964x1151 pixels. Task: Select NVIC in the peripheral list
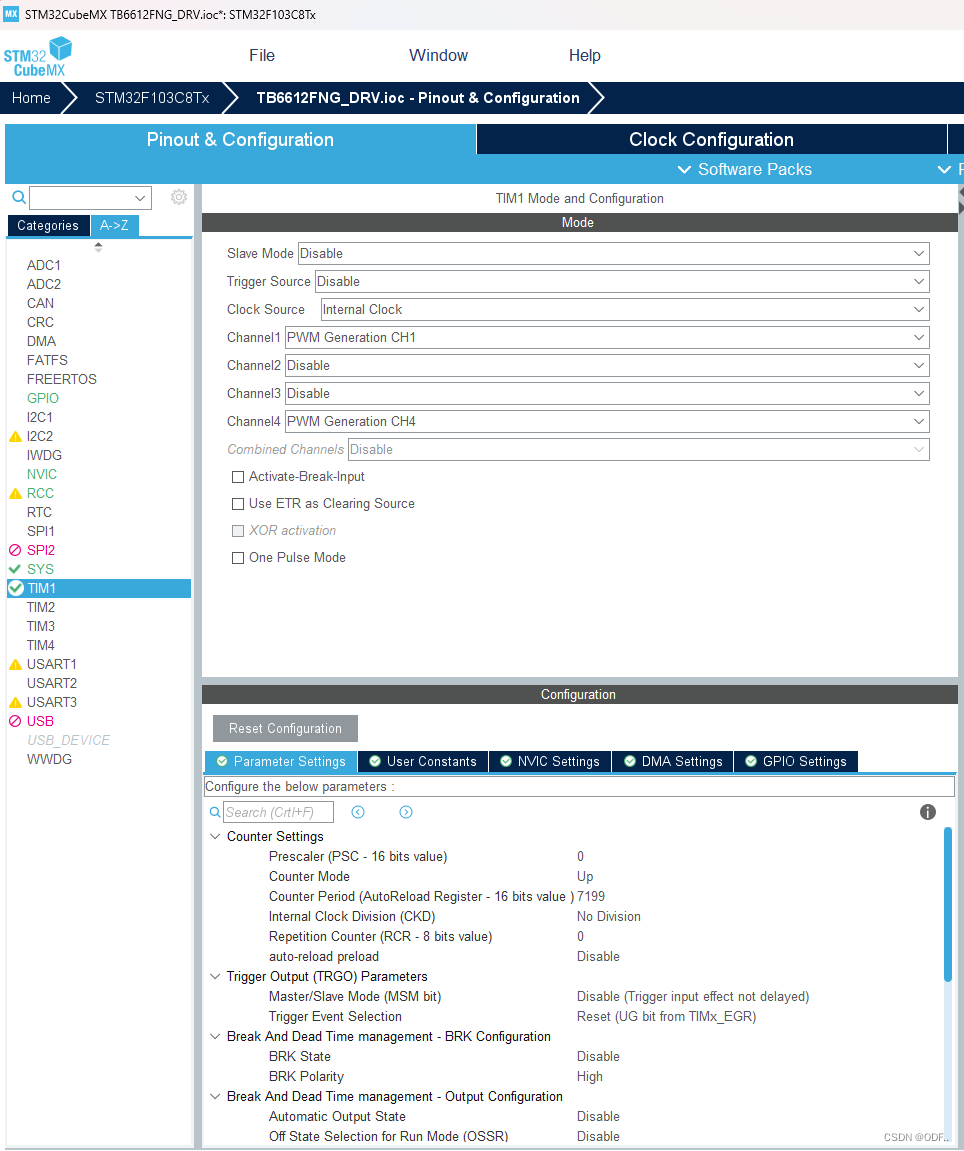click(42, 474)
